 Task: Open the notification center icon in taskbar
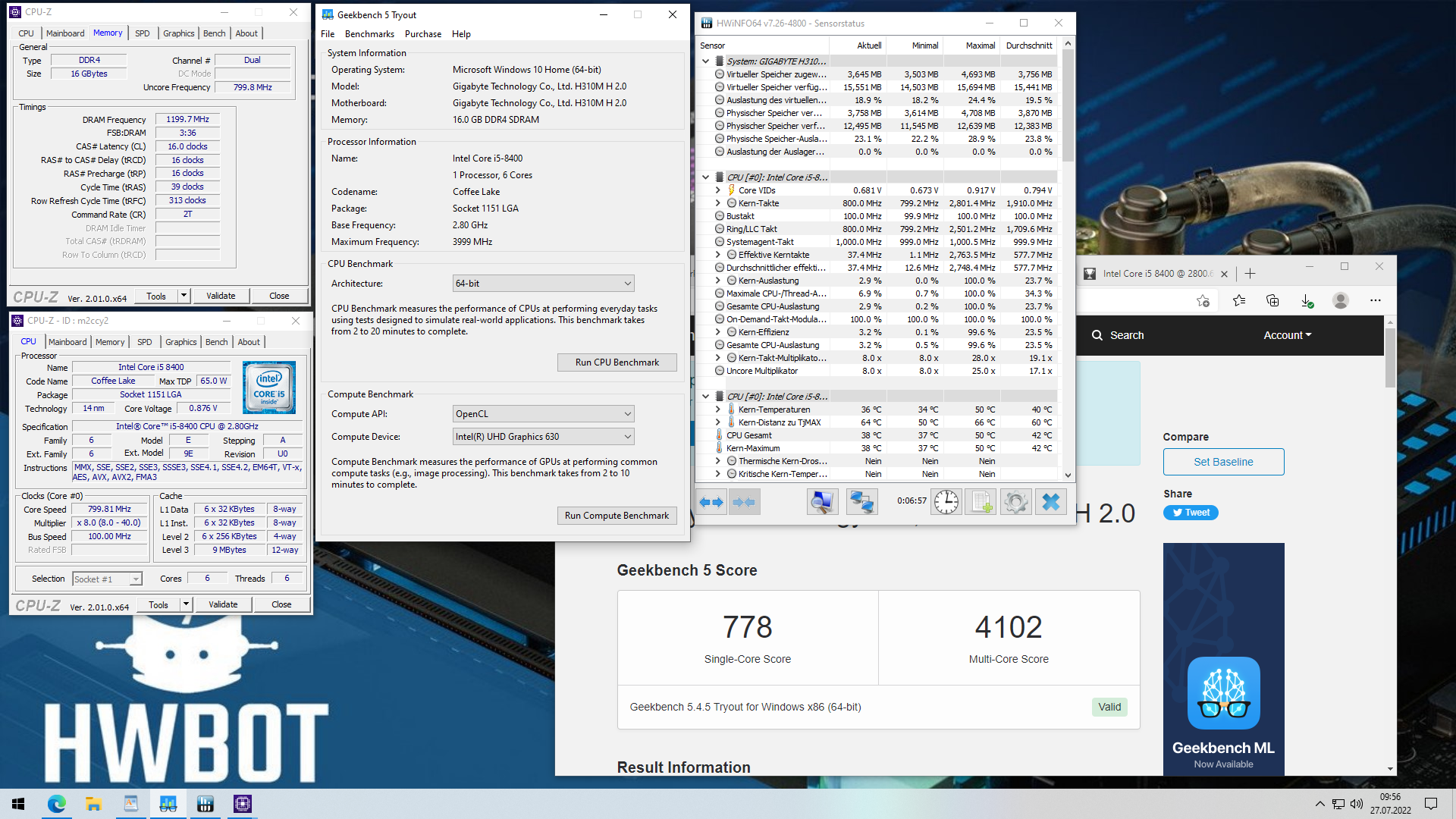tap(1431, 804)
